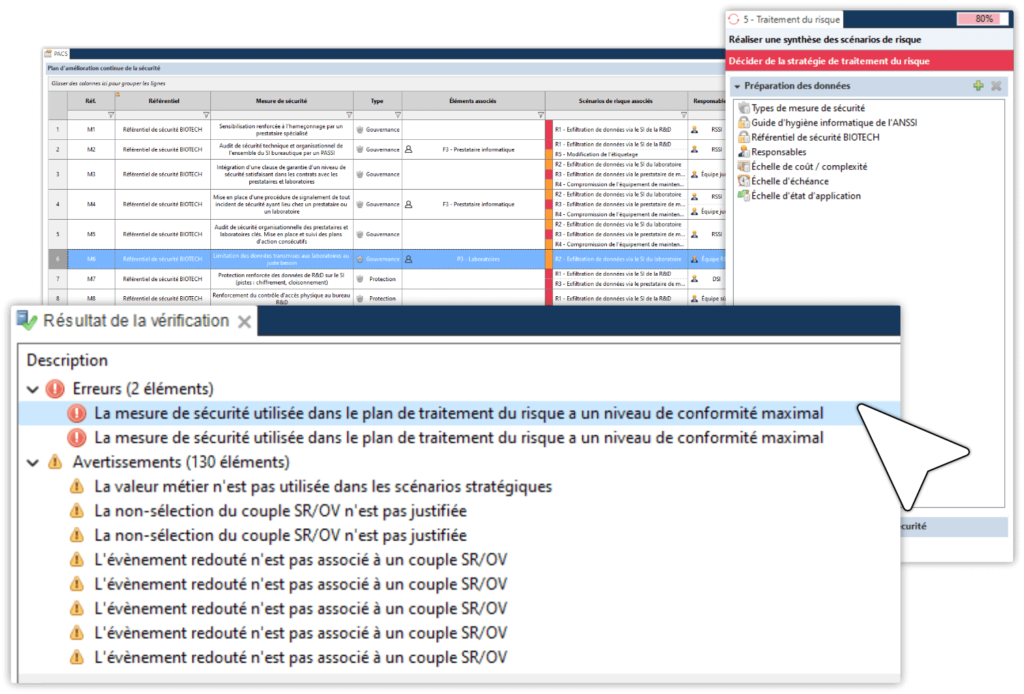This screenshot has height=694, width=1024.
Task: Click the green checkmark icon on the verification tab
Action: 27,322
